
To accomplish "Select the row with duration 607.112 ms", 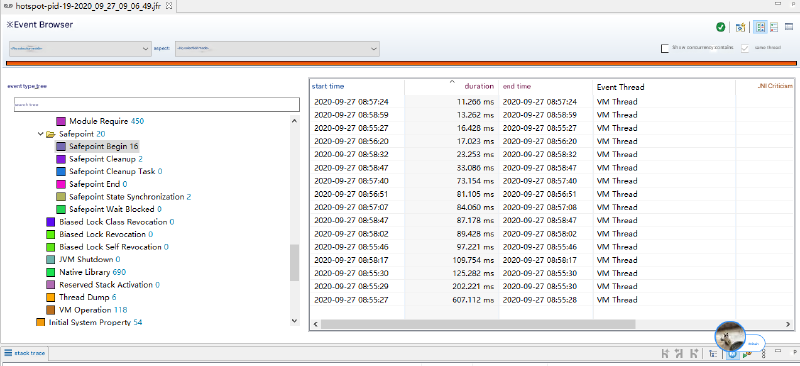I will point(552,300).
